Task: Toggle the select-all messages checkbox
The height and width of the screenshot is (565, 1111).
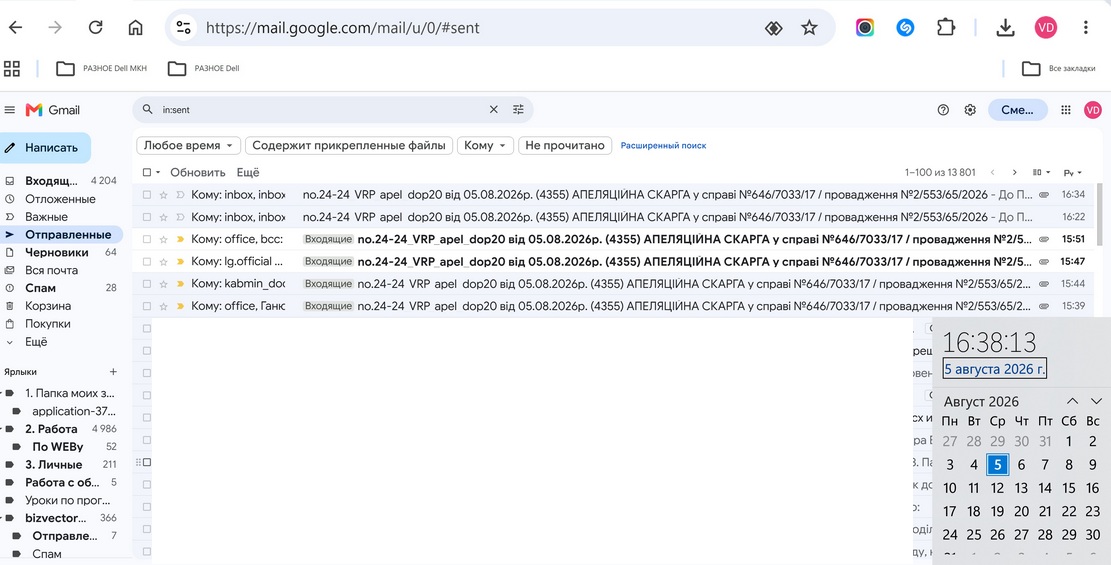Action: (x=147, y=172)
